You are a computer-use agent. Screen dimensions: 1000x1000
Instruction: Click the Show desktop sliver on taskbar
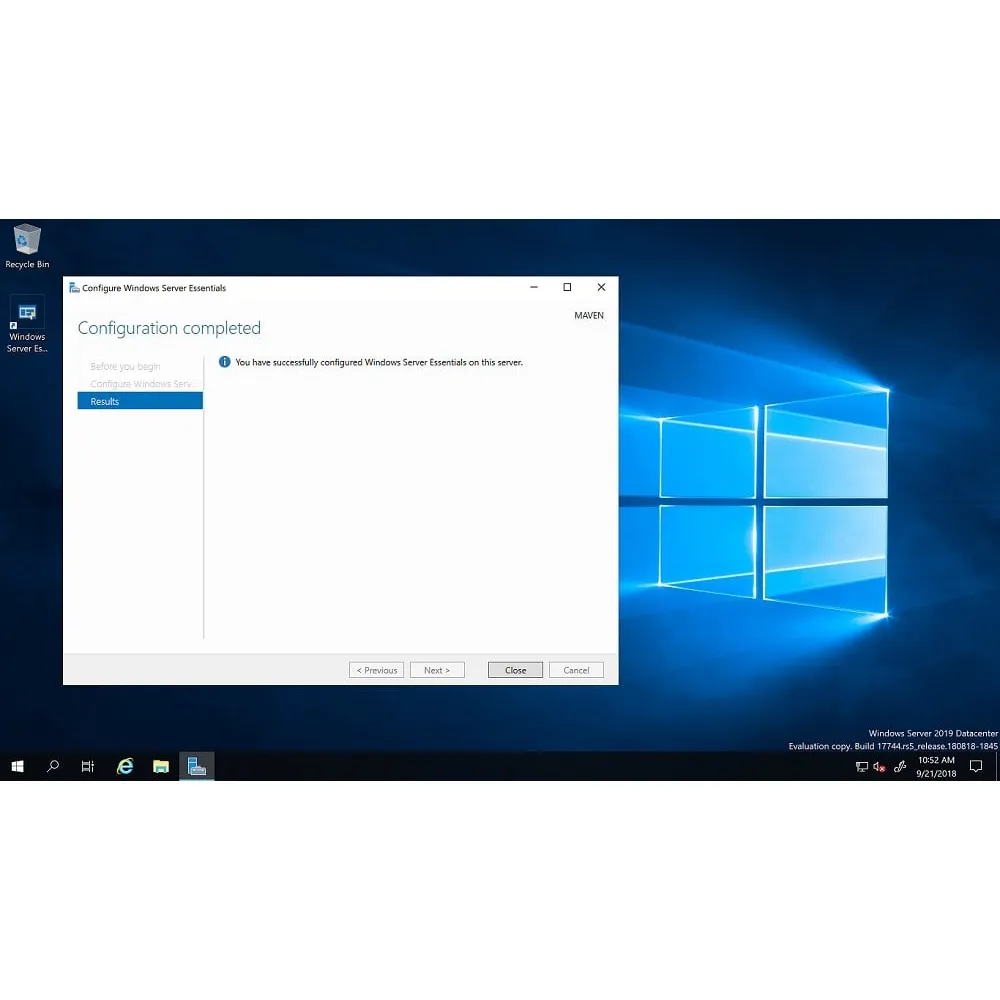997,766
